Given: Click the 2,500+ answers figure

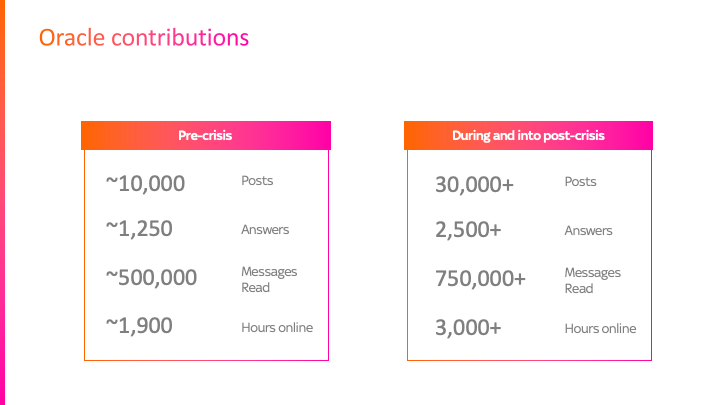Looking at the screenshot, I should tap(468, 229).
